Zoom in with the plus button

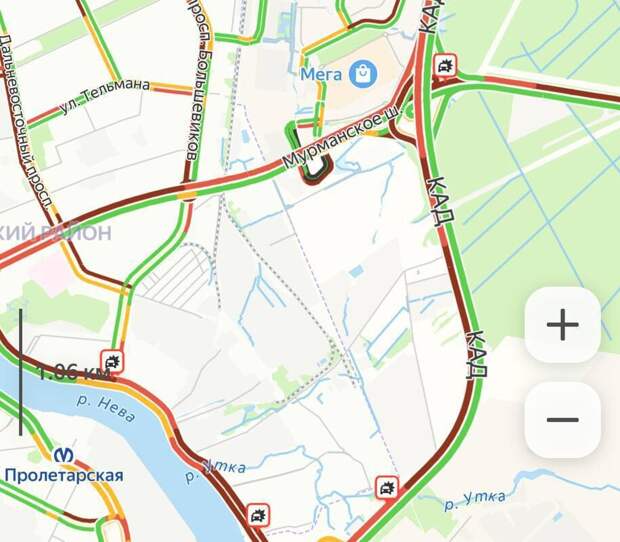563,325
